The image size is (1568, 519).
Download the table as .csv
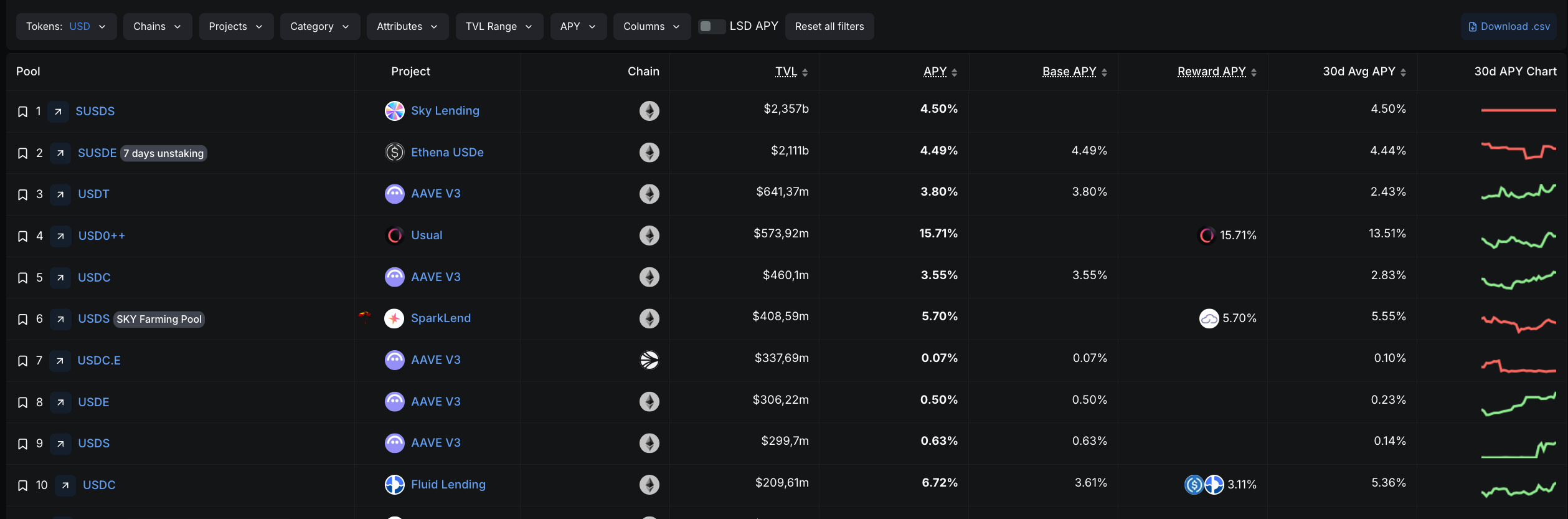[1509, 26]
